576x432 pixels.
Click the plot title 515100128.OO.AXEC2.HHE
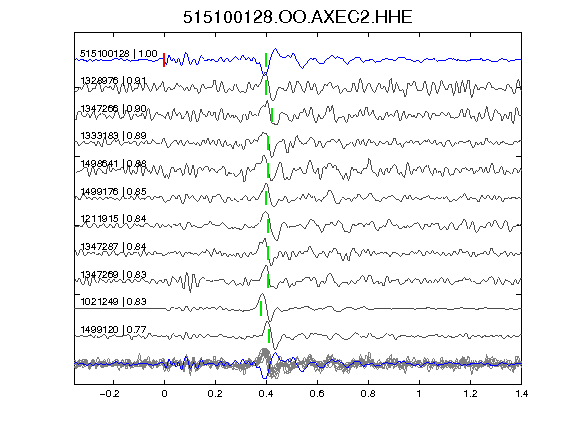pyautogui.click(x=298, y=17)
